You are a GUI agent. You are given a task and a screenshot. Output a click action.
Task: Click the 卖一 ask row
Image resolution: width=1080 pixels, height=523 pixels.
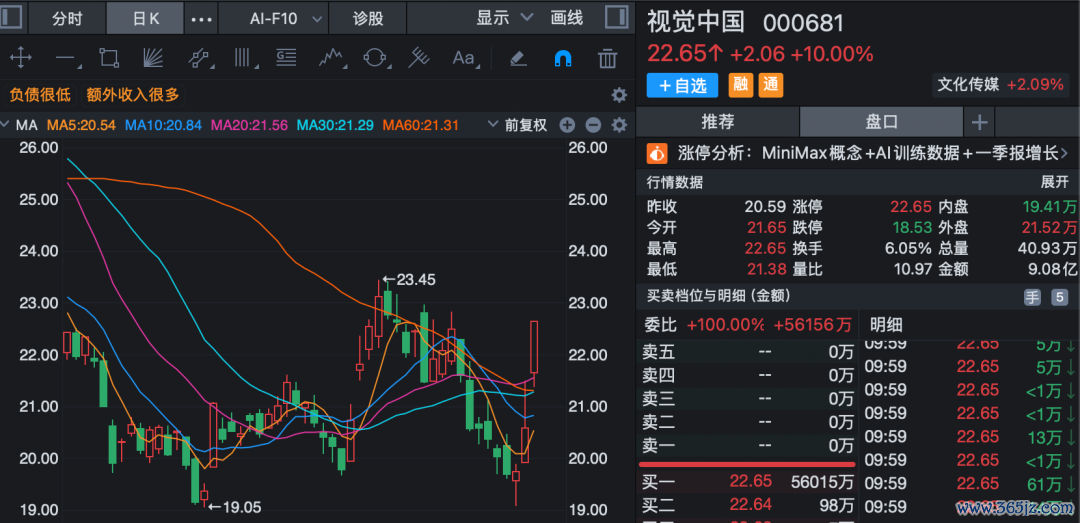pyautogui.click(x=747, y=446)
